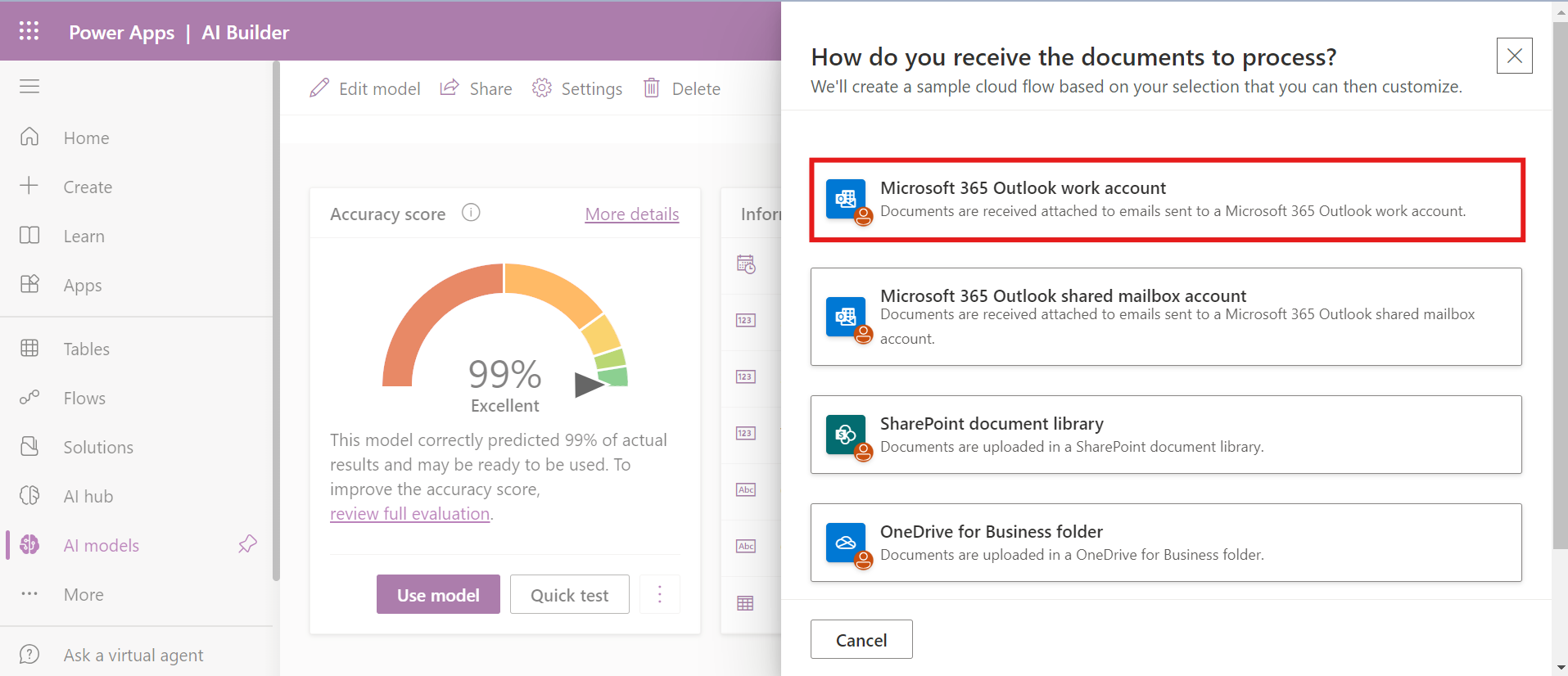Click the Delete trash icon
1568x676 pixels.
(652, 88)
